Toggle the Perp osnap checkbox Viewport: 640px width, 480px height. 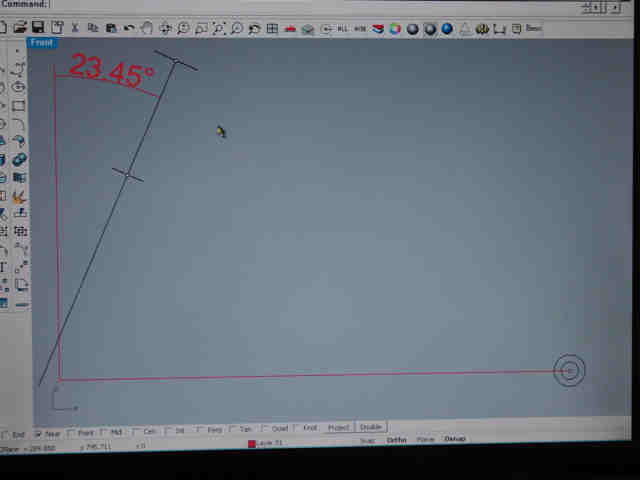[200, 429]
